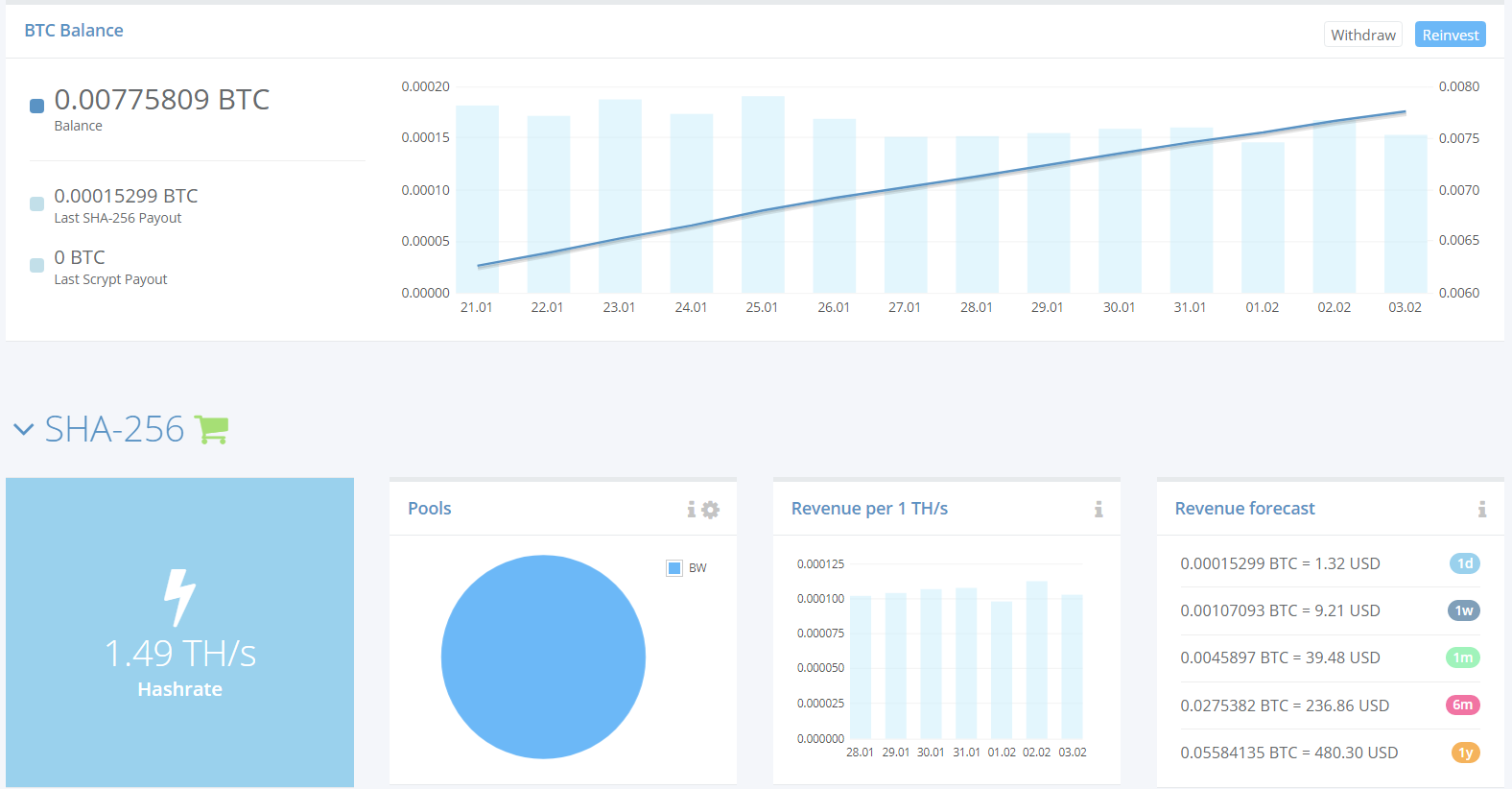Screen dimensions: 1512x789
Task: Select the 1y forecast badge
Action: pos(1465,753)
